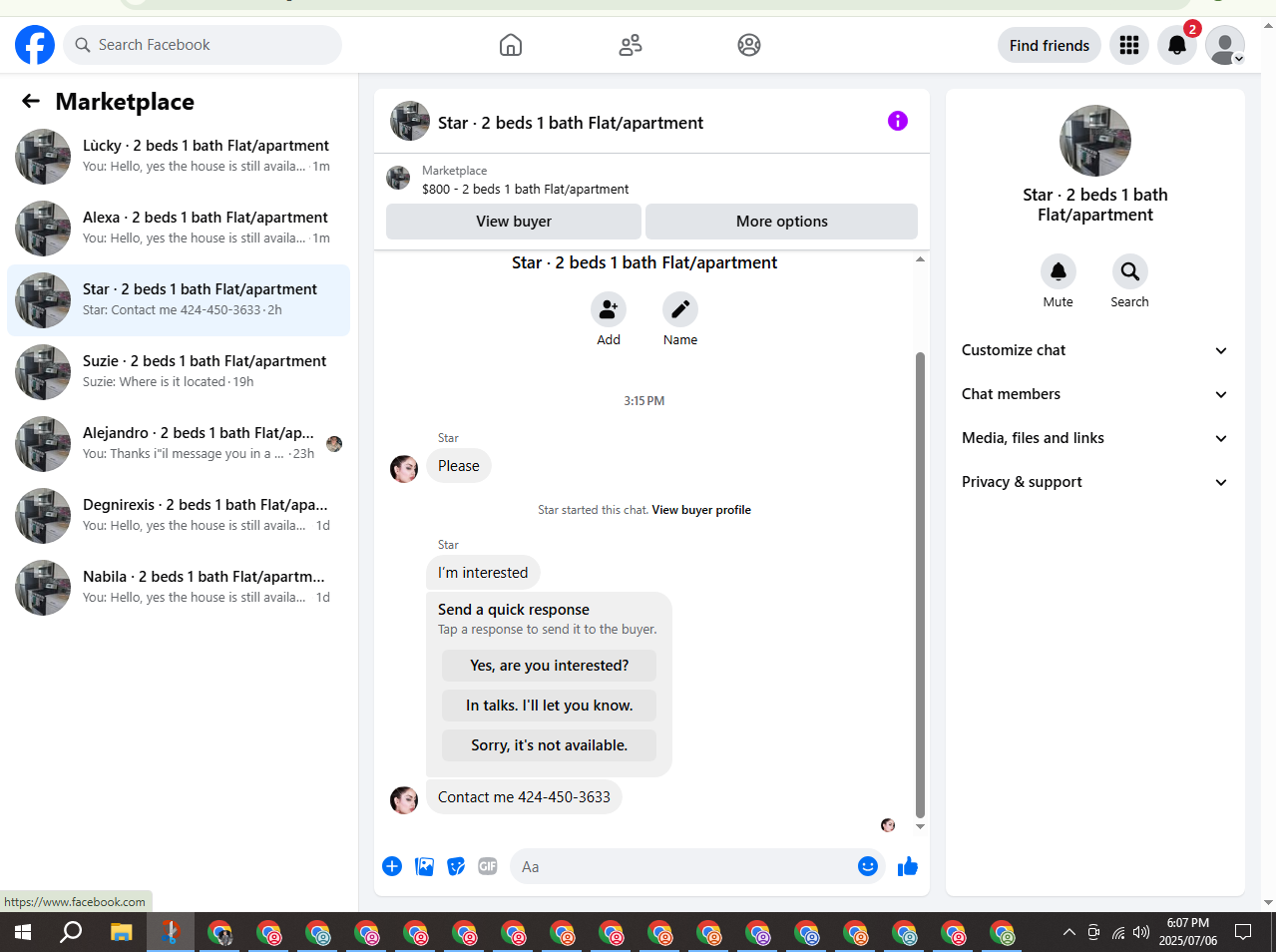Open $800 listing thumbnail in Marketplace banner
Viewport: 1276px width, 952px height.
(x=398, y=179)
